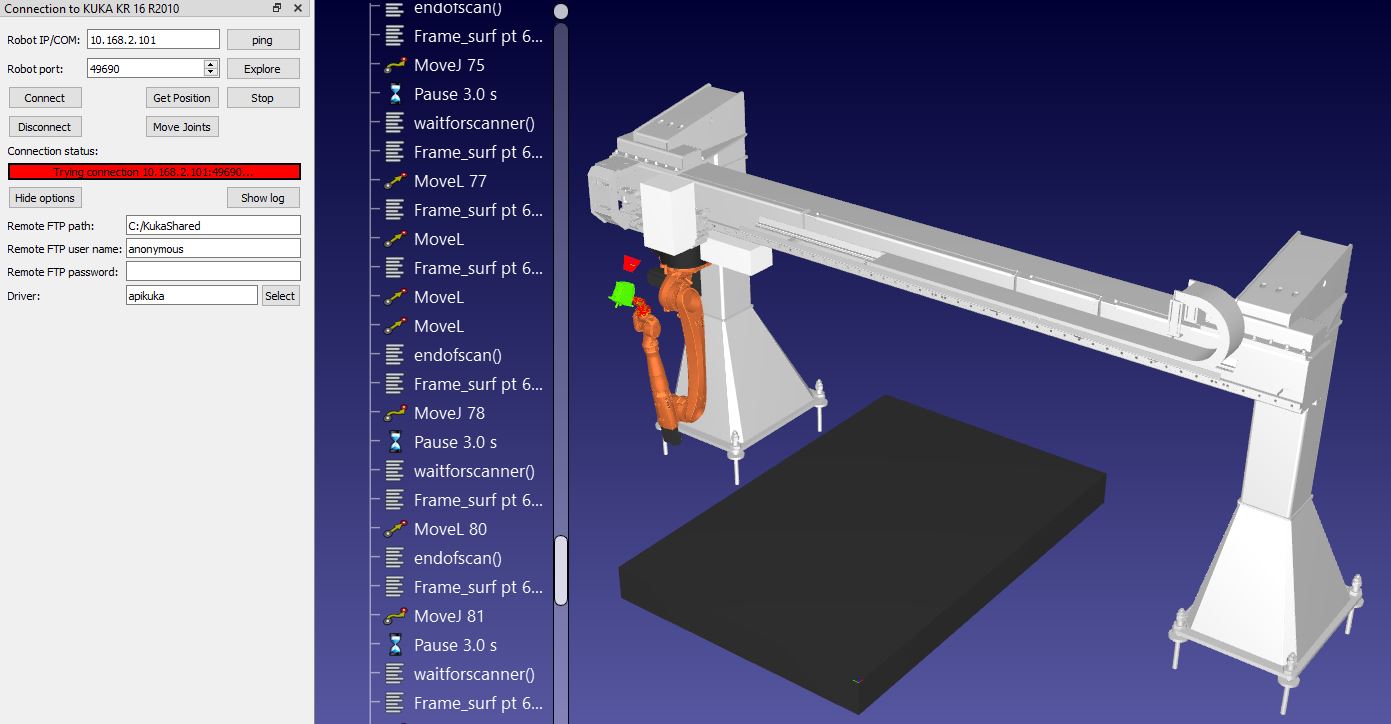Click the MoveJ 75 instruction icon
Viewport: 1391px width, 724px height.
click(395, 65)
